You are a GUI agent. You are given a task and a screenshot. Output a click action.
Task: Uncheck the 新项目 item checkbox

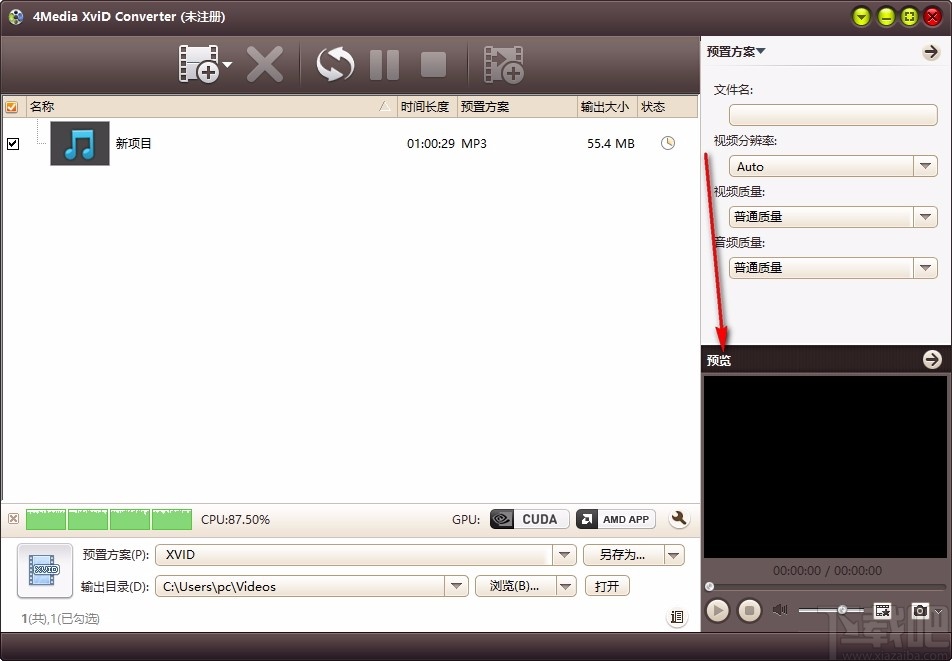tap(13, 143)
